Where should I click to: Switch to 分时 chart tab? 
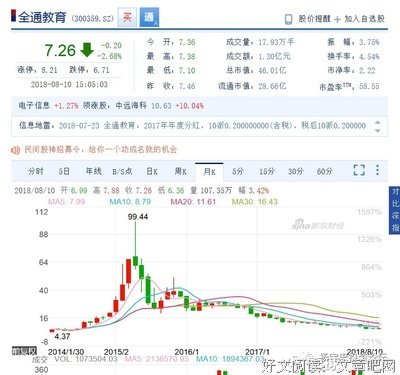coord(36,171)
